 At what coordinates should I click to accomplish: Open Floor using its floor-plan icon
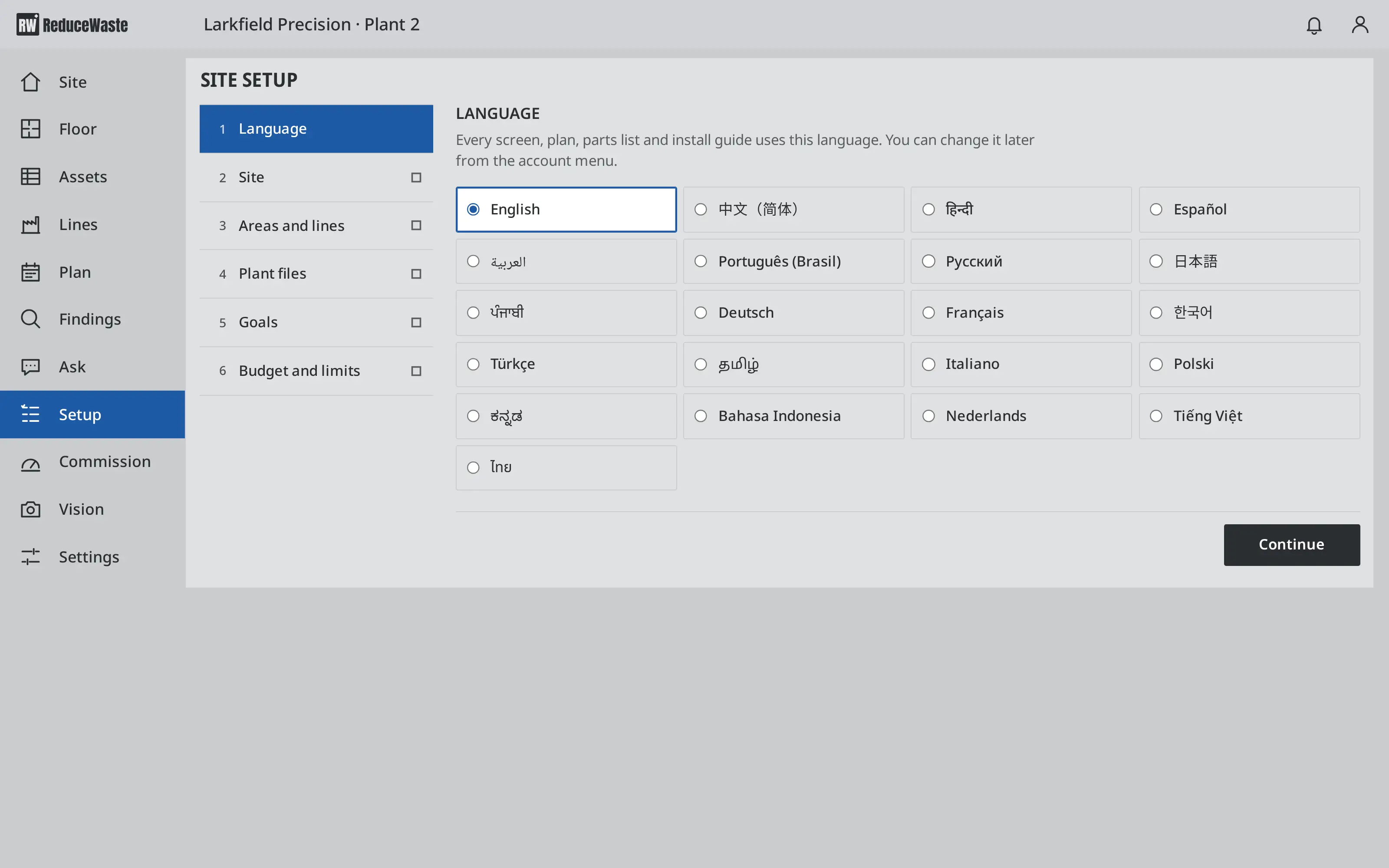(30, 129)
